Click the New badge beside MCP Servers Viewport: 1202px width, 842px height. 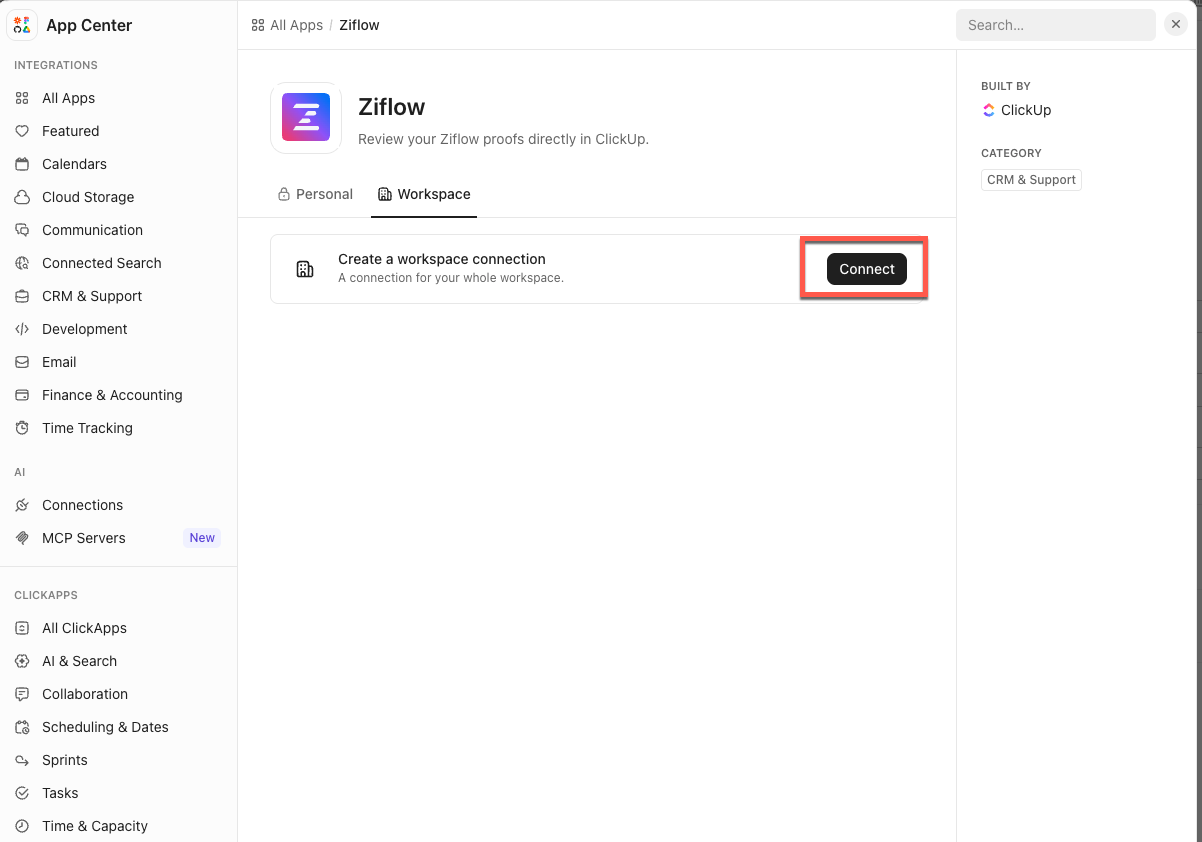click(x=202, y=538)
